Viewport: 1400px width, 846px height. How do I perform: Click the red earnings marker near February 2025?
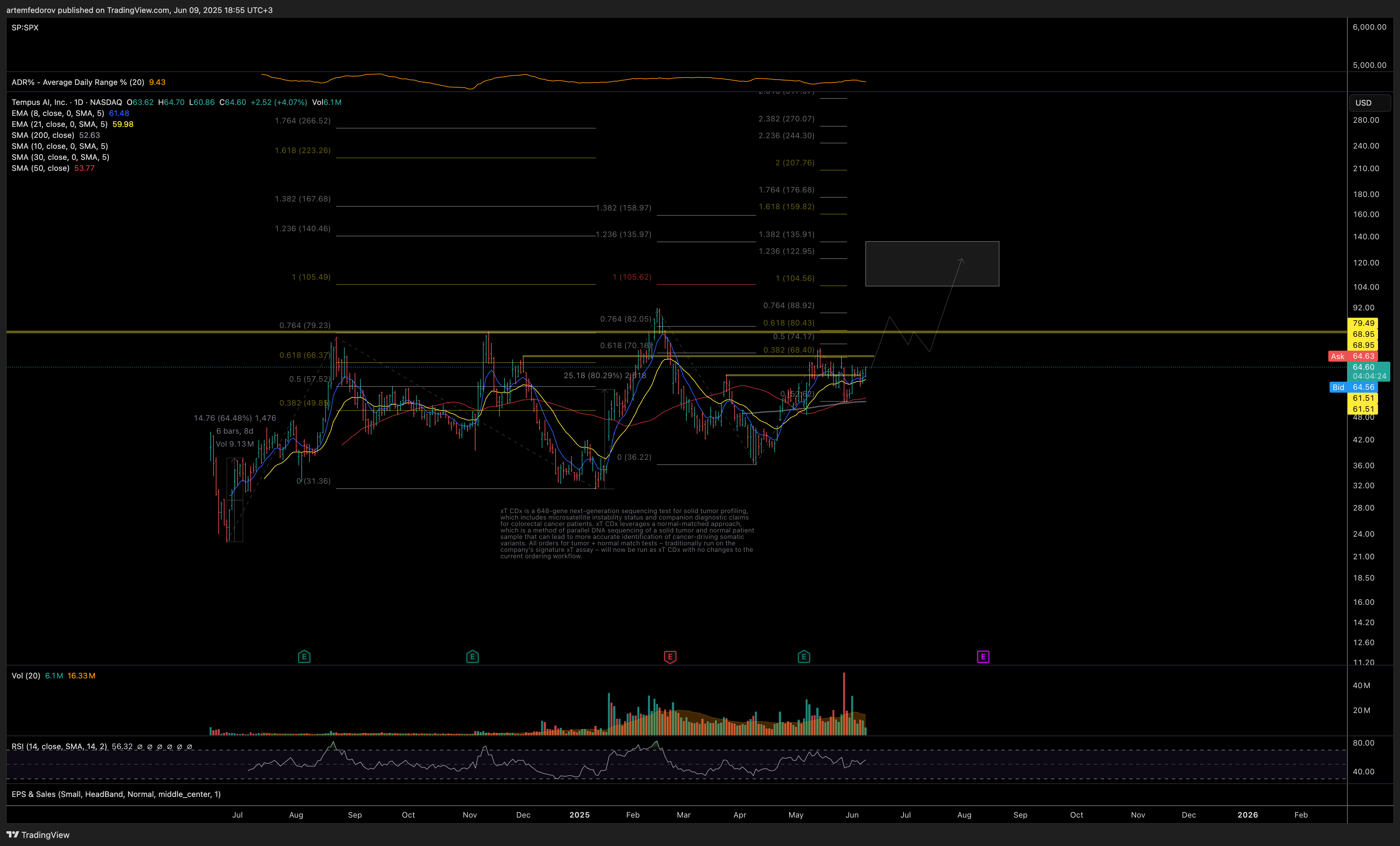670,657
